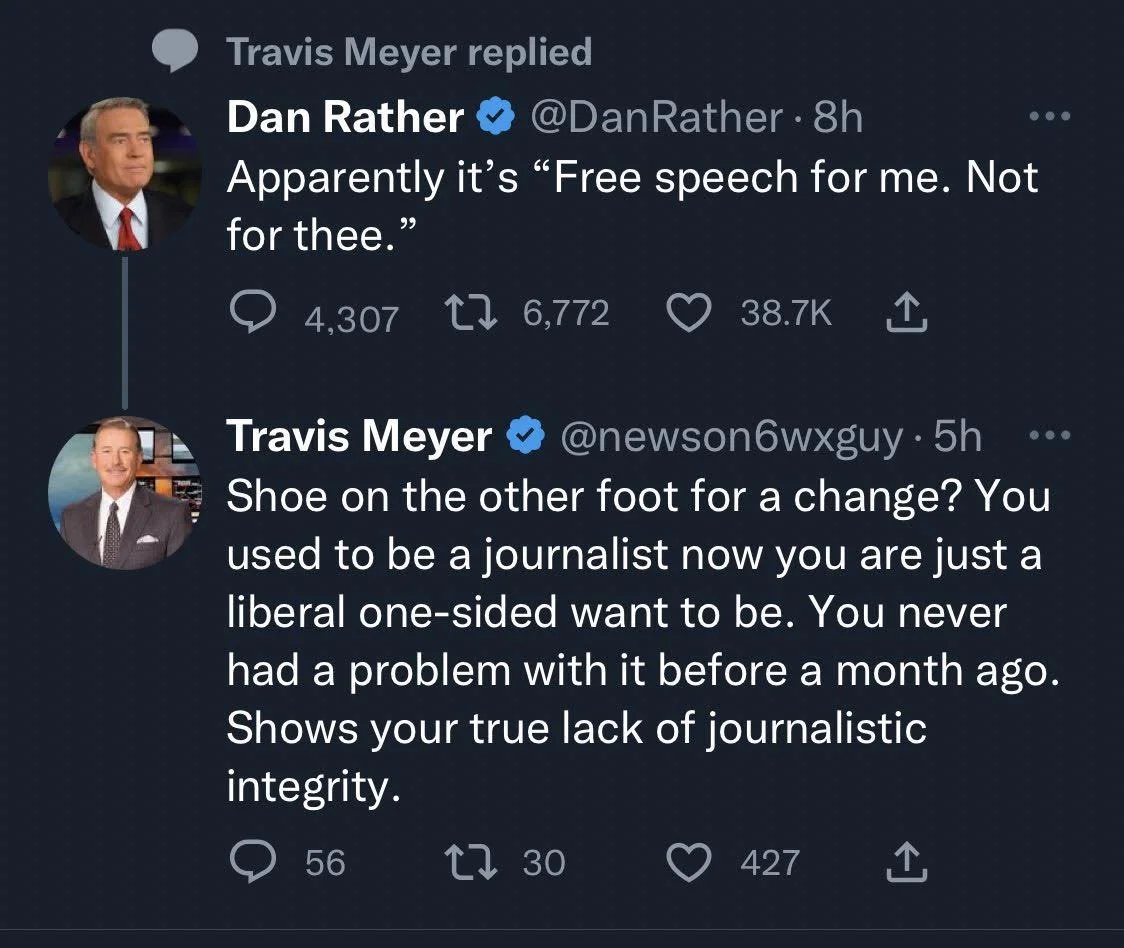Like Dan Rather's tweet
This screenshot has height=948, width=1124.
tap(689, 313)
